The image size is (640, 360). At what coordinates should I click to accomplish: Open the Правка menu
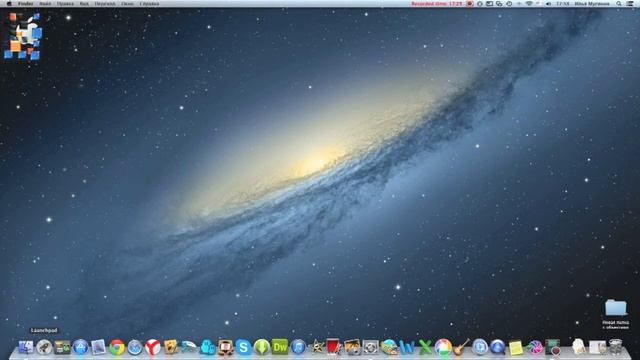65,4
